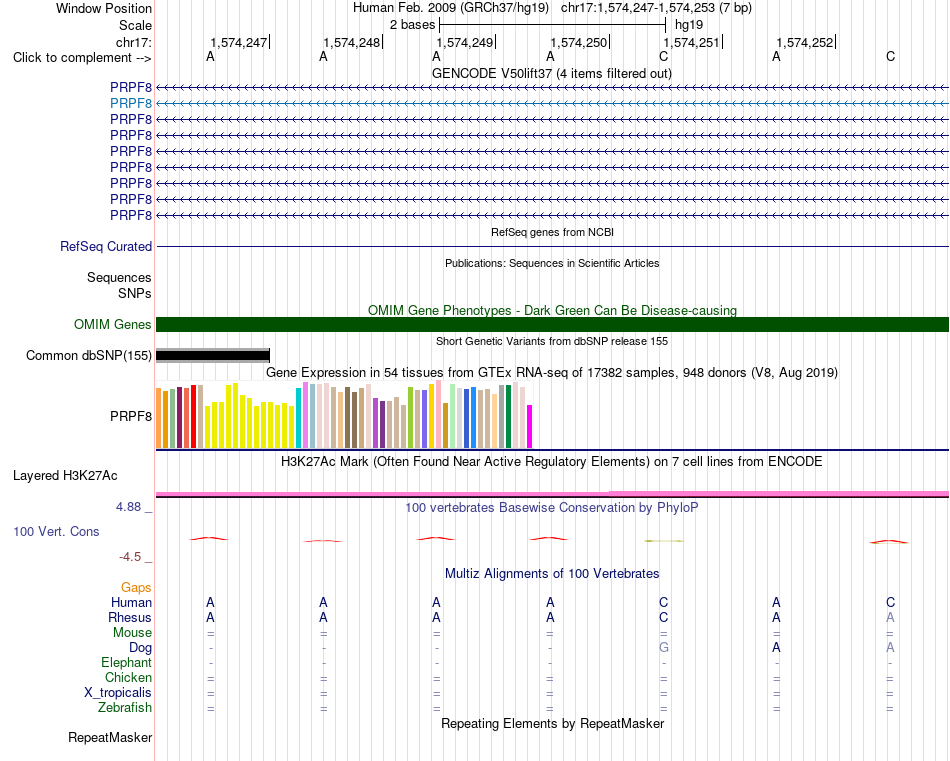Click the G base in the Dog alignment row

pyautogui.click(x=663, y=647)
